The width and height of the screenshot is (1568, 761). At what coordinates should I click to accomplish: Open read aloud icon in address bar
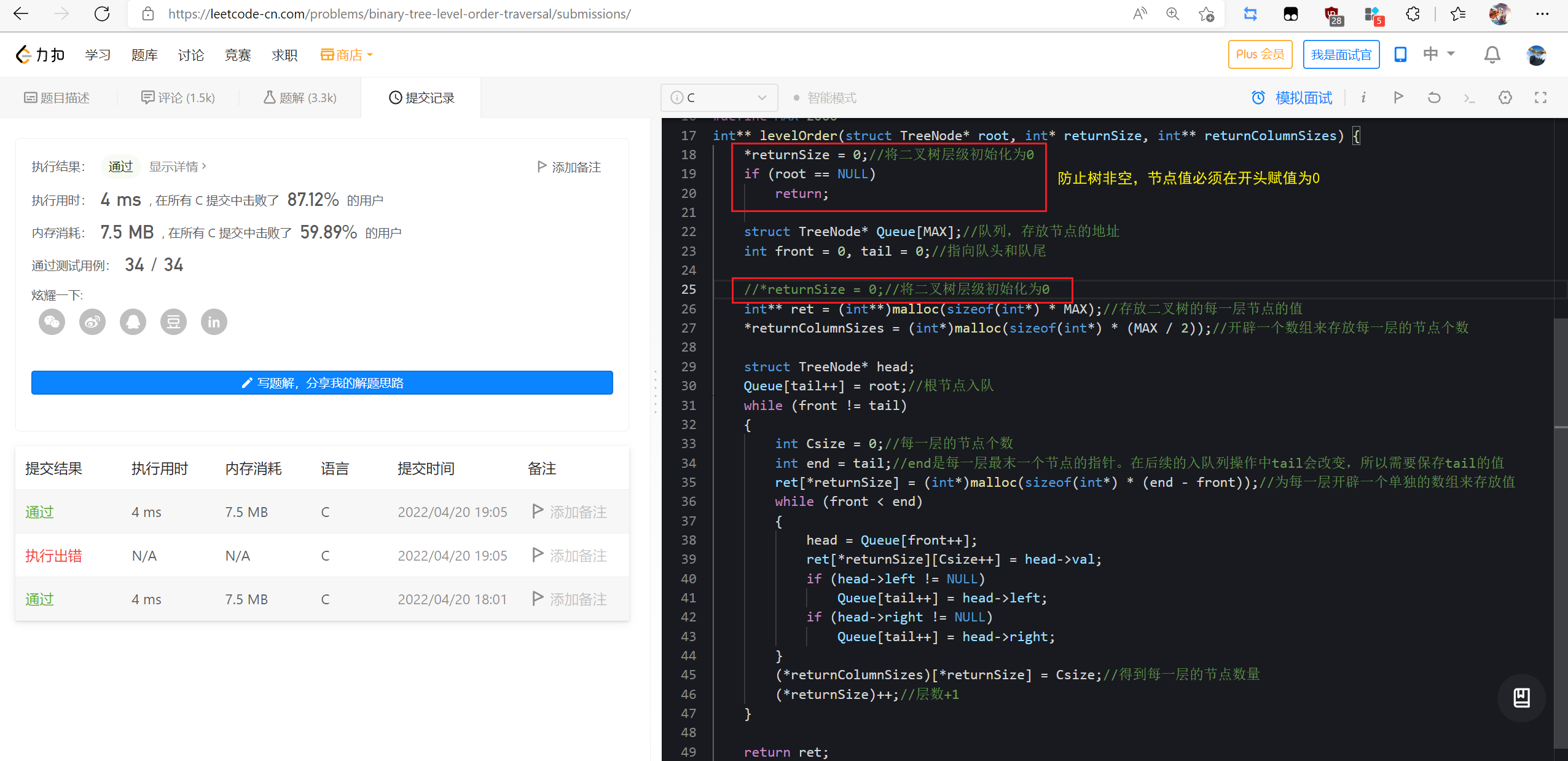tap(1140, 14)
